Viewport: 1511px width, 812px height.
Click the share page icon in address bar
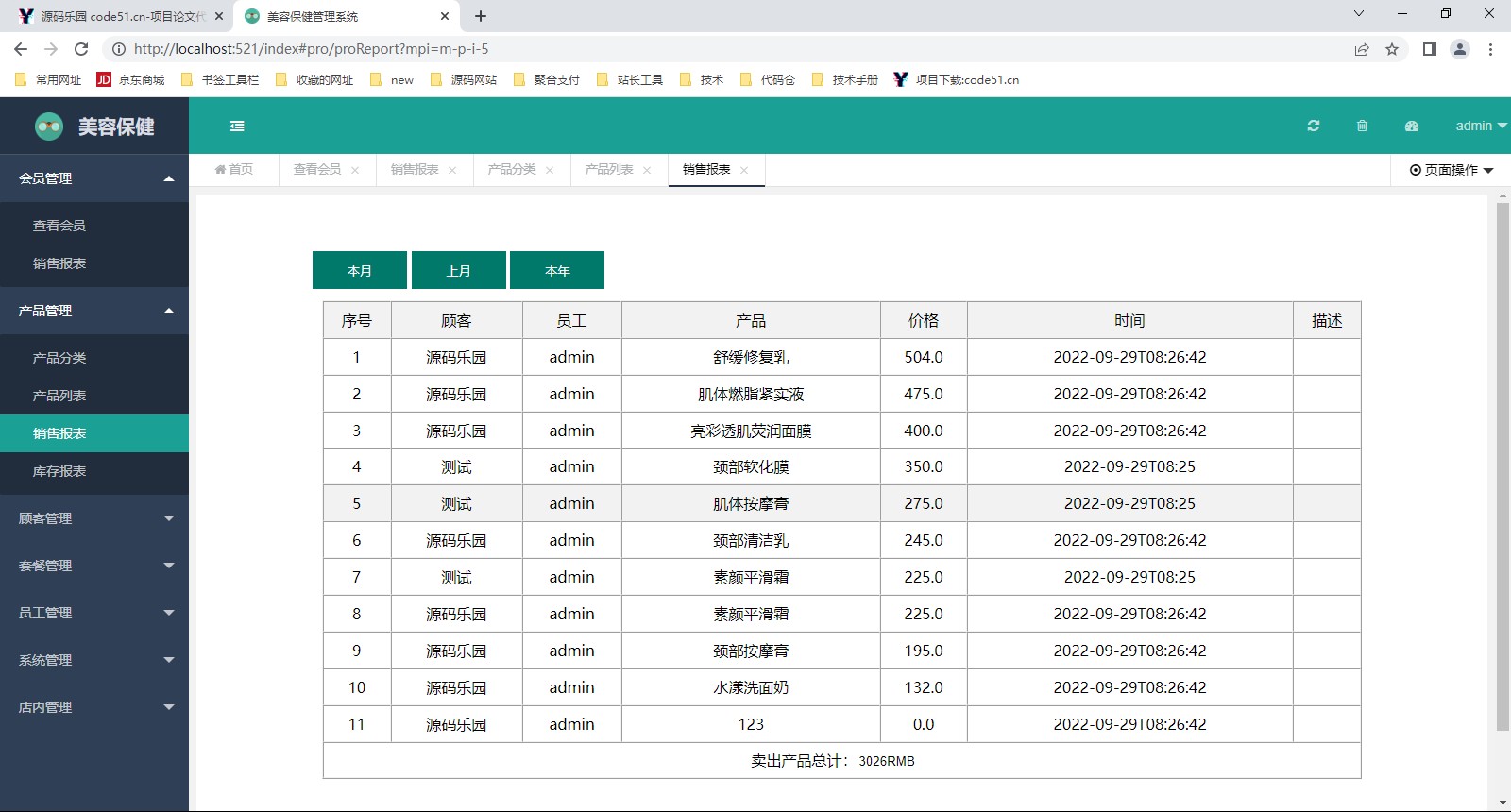[x=1362, y=49]
